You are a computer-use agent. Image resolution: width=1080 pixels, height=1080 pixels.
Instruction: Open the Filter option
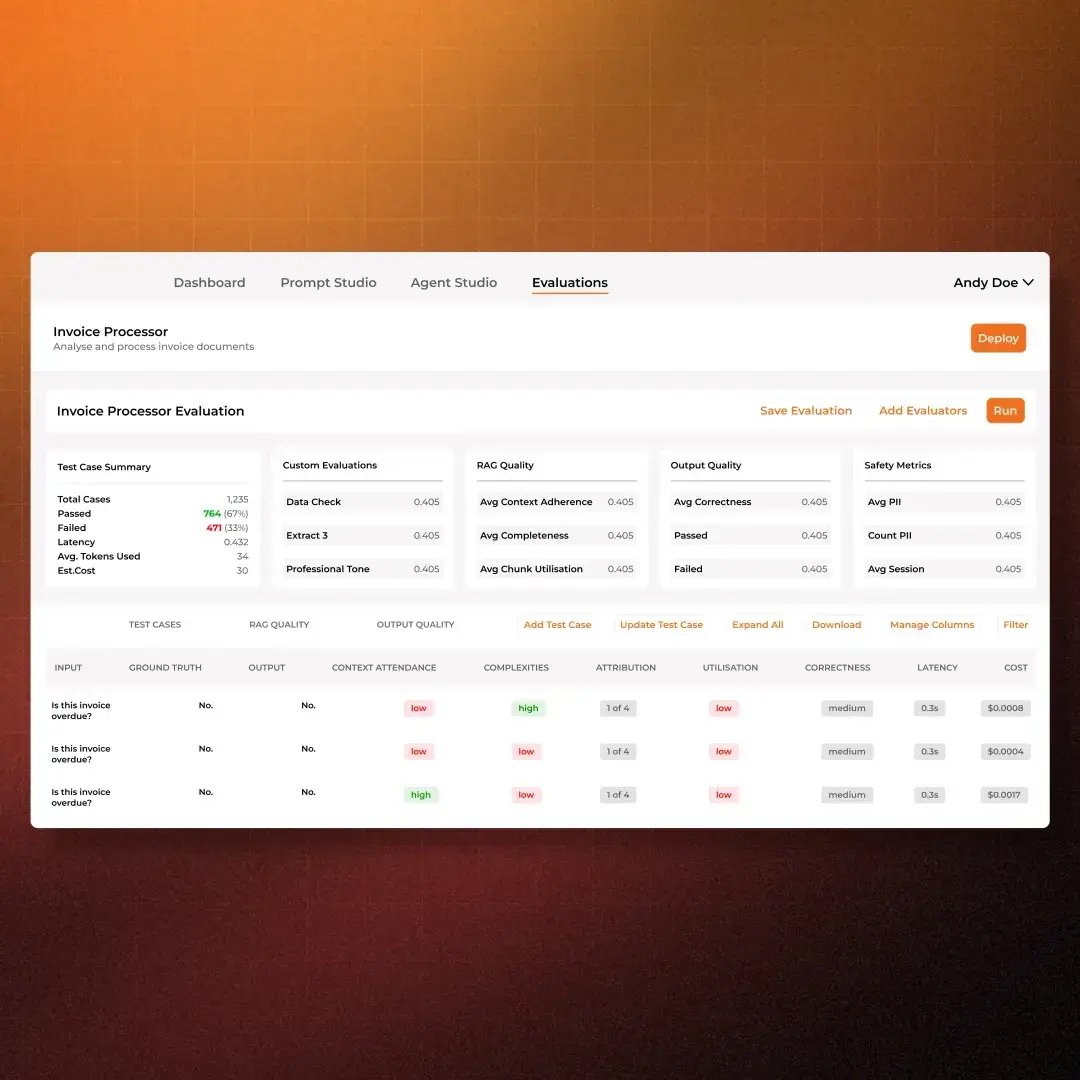click(1015, 625)
